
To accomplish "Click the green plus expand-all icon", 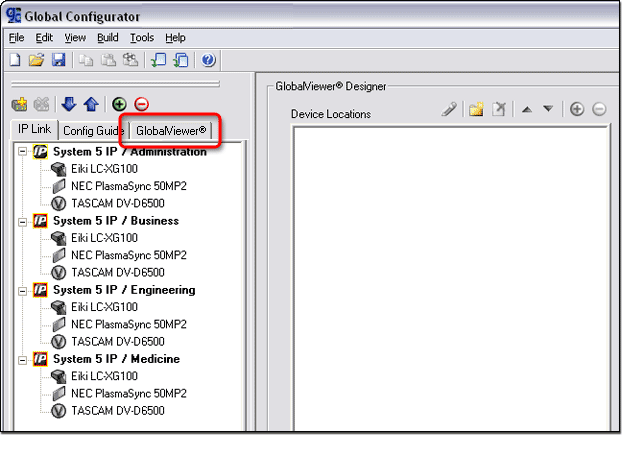I will (119, 104).
